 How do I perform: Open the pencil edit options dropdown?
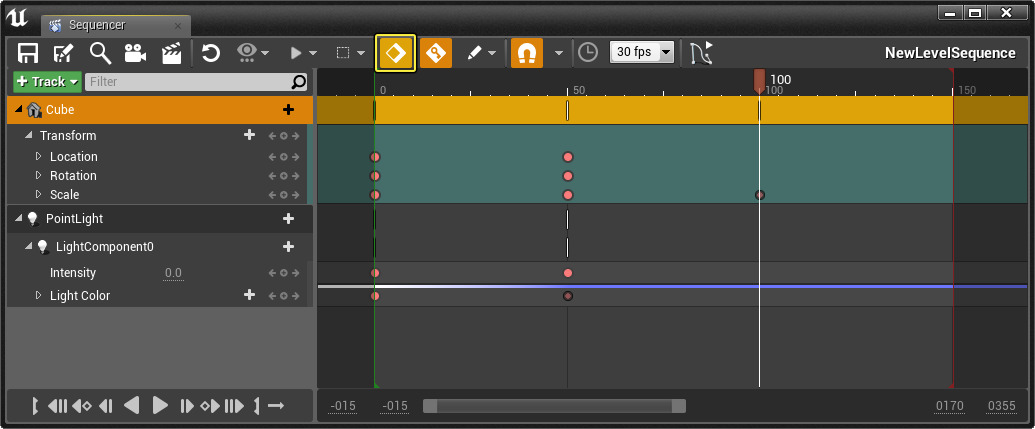[482, 53]
